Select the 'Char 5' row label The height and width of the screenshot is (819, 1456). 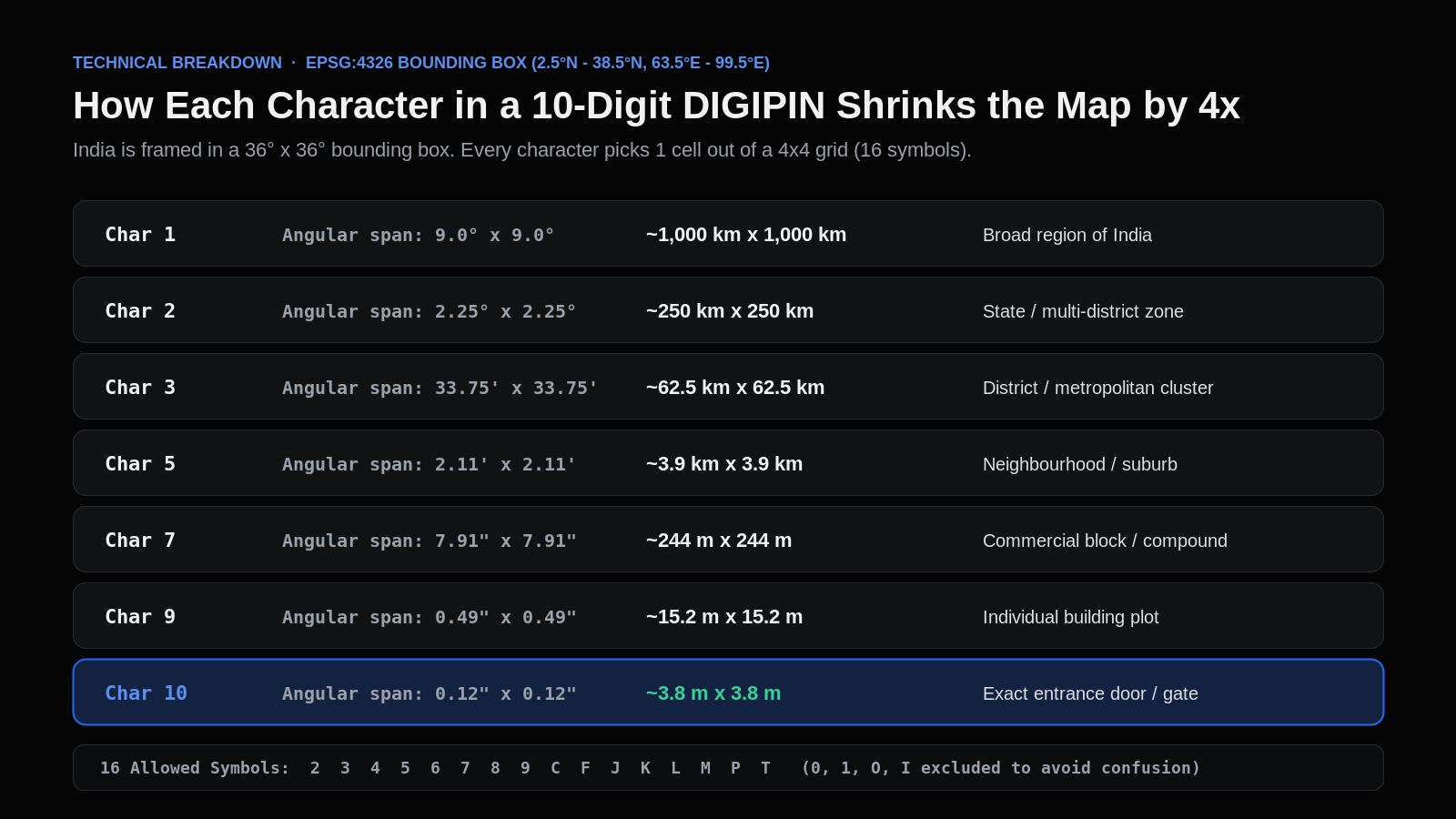tap(140, 464)
